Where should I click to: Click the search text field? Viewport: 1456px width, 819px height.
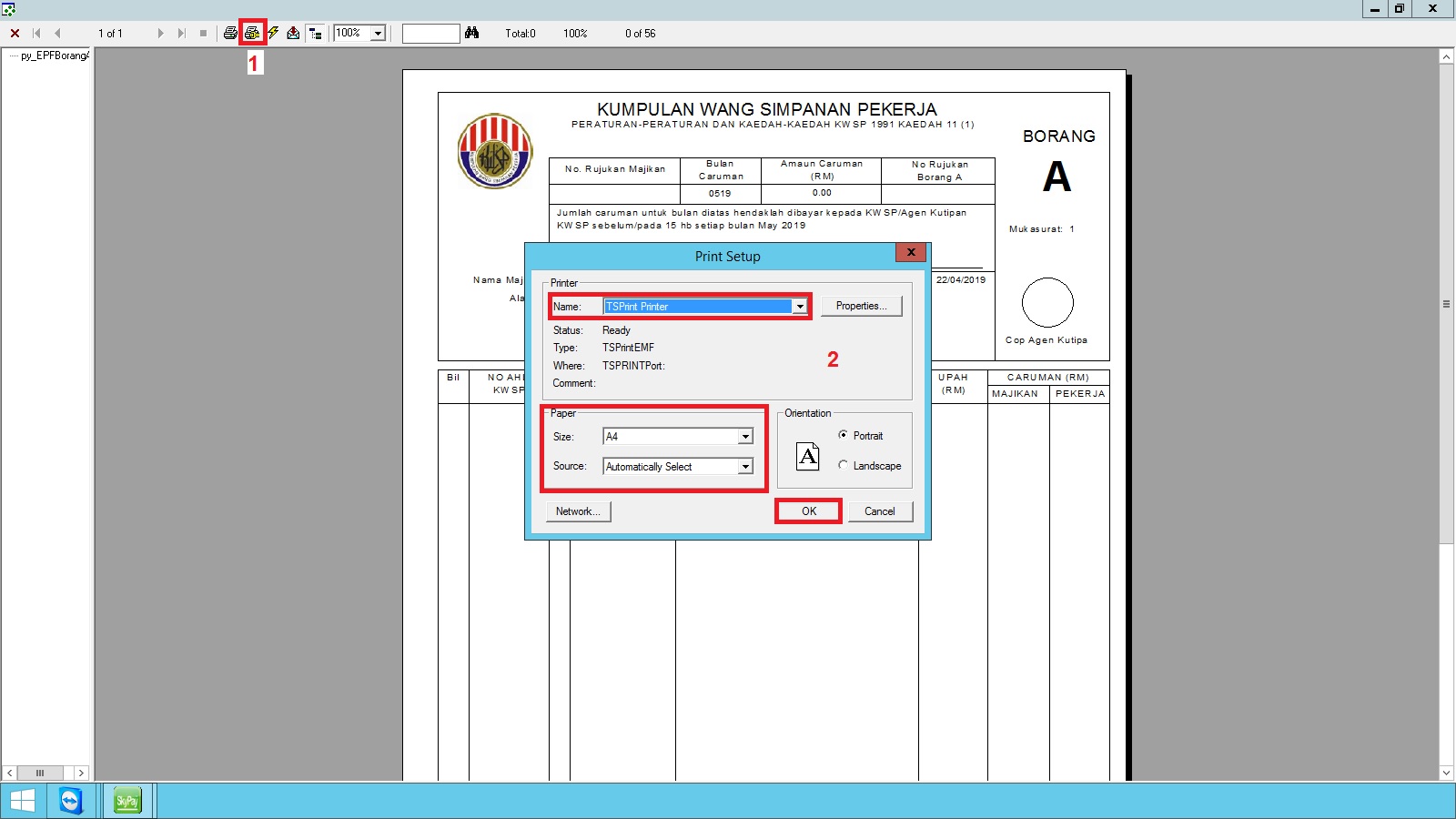point(430,33)
